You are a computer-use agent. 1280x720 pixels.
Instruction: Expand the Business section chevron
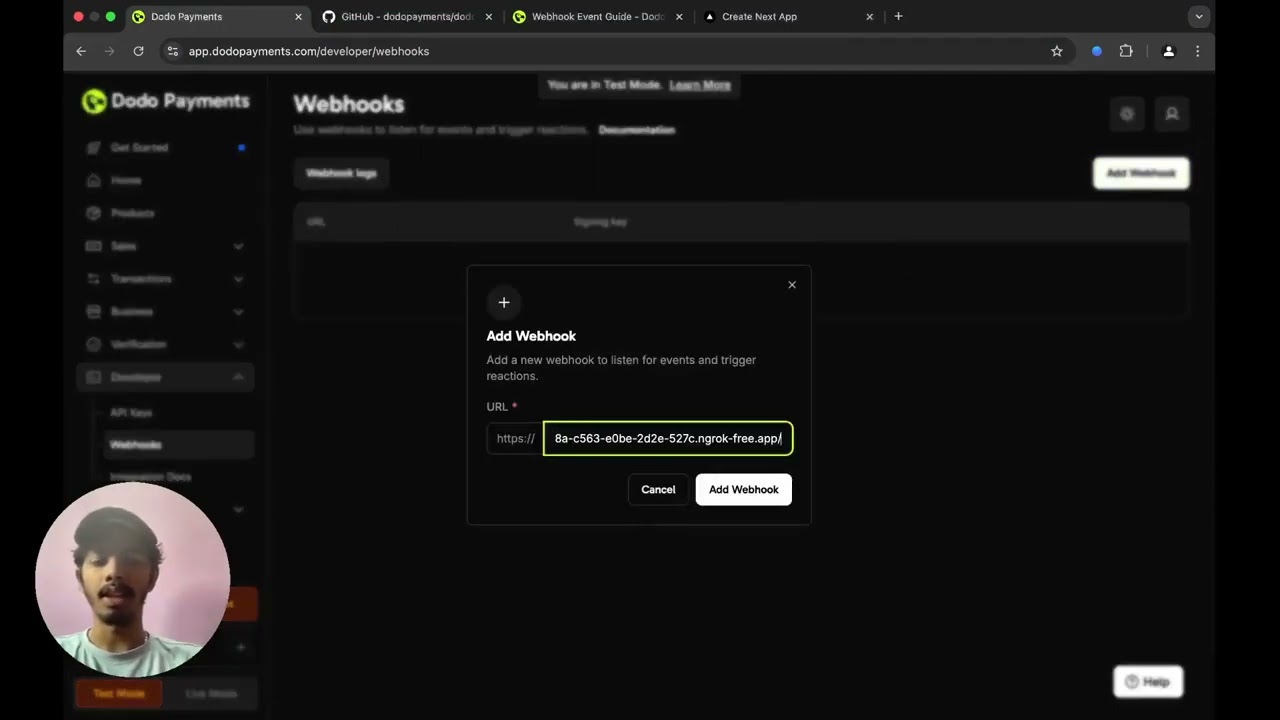click(238, 312)
